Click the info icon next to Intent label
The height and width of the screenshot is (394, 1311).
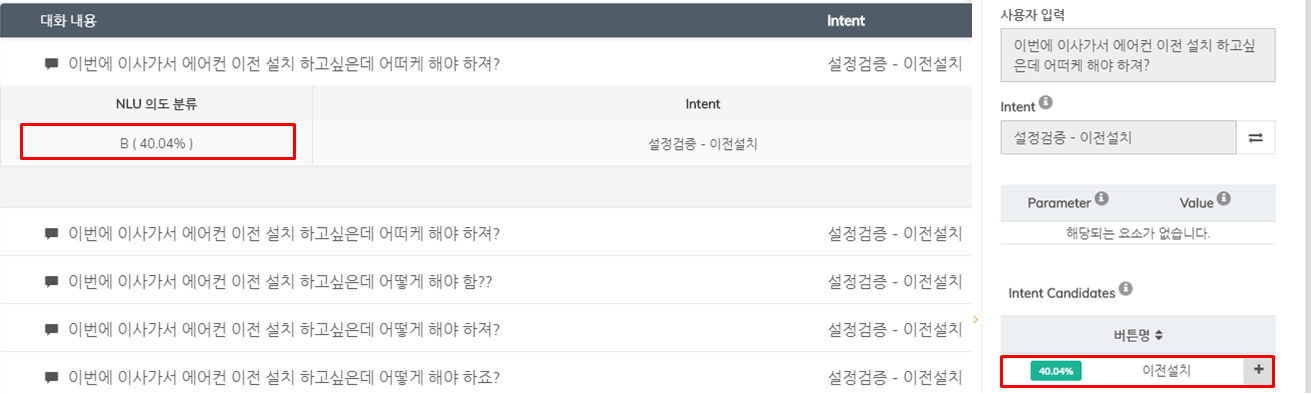pos(1045,102)
